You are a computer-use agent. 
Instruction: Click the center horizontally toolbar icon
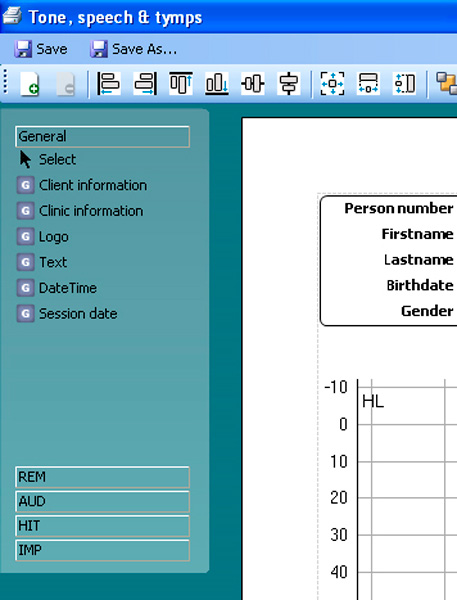coord(253,83)
